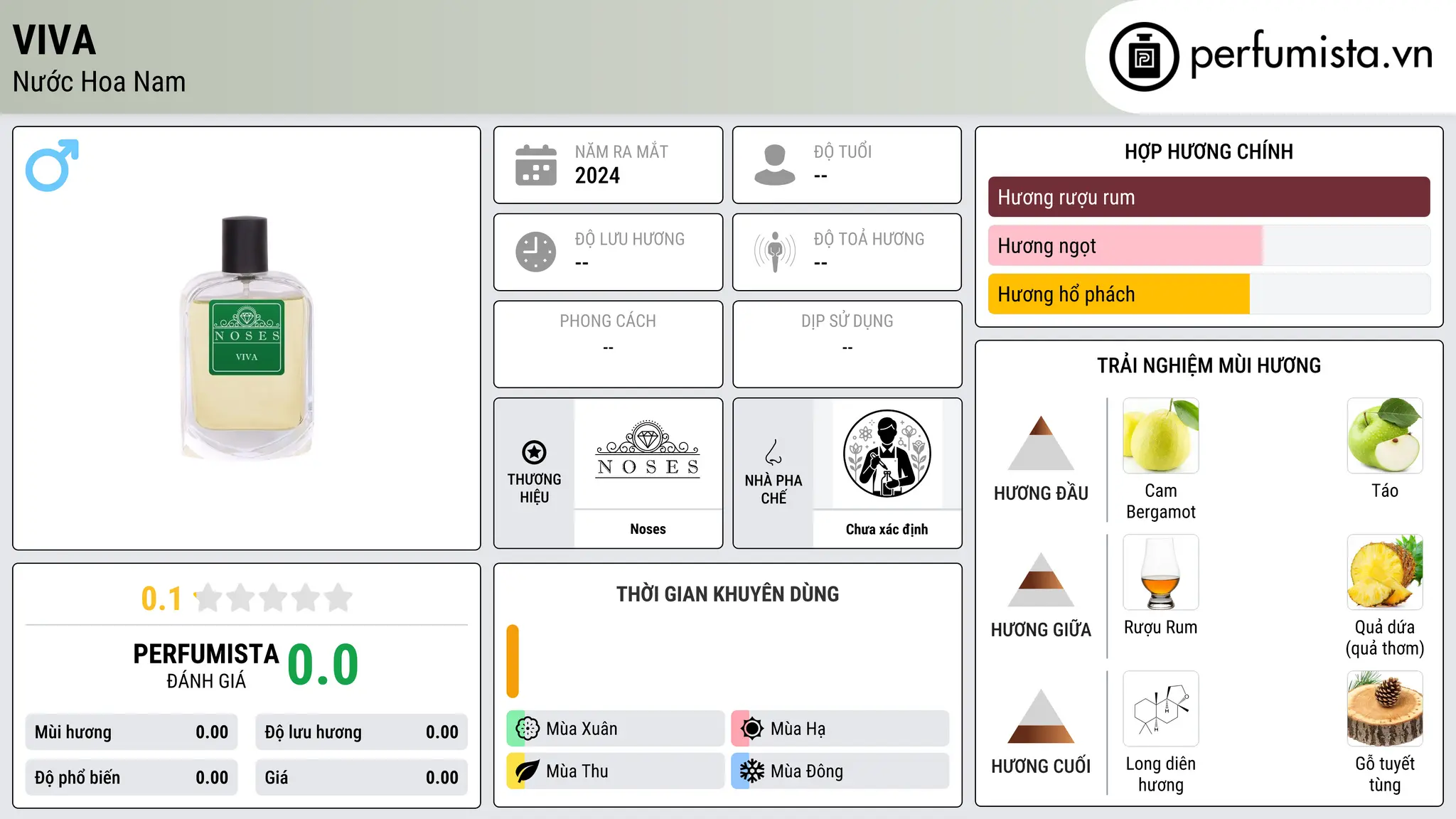Click the Độ tuổi label
This screenshot has height=819, width=1456.
pyautogui.click(x=842, y=151)
